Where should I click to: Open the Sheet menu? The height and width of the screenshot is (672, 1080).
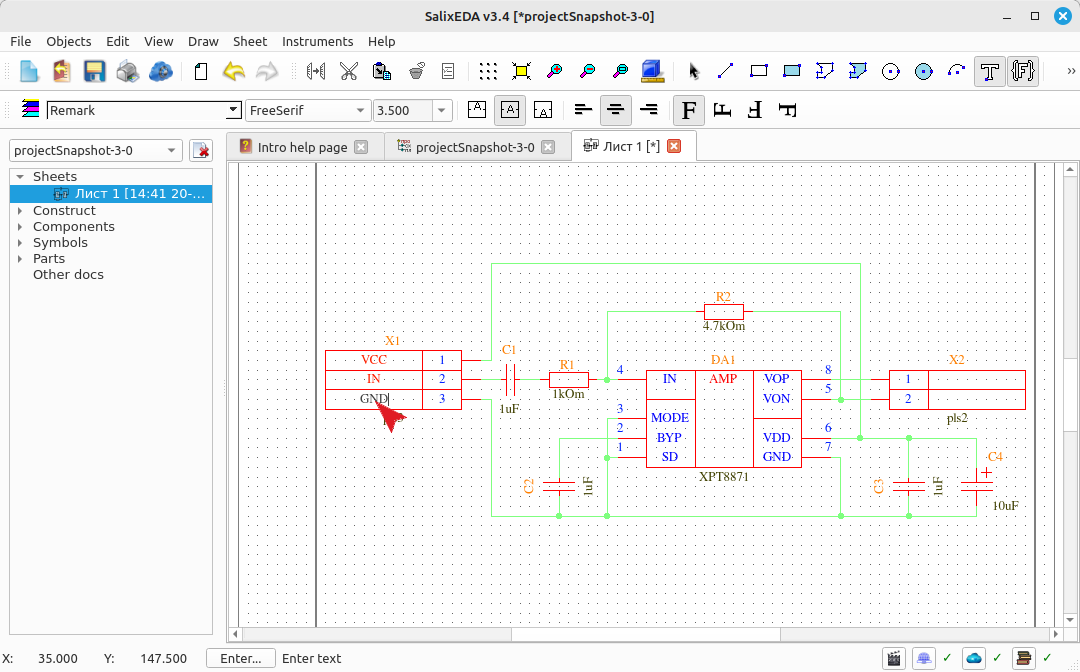click(x=250, y=41)
